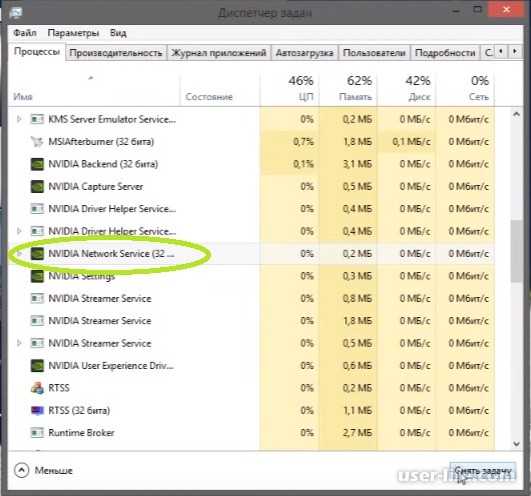Click the RTSS process icon
Screen dimensions: 531x496
pos(37,388)
